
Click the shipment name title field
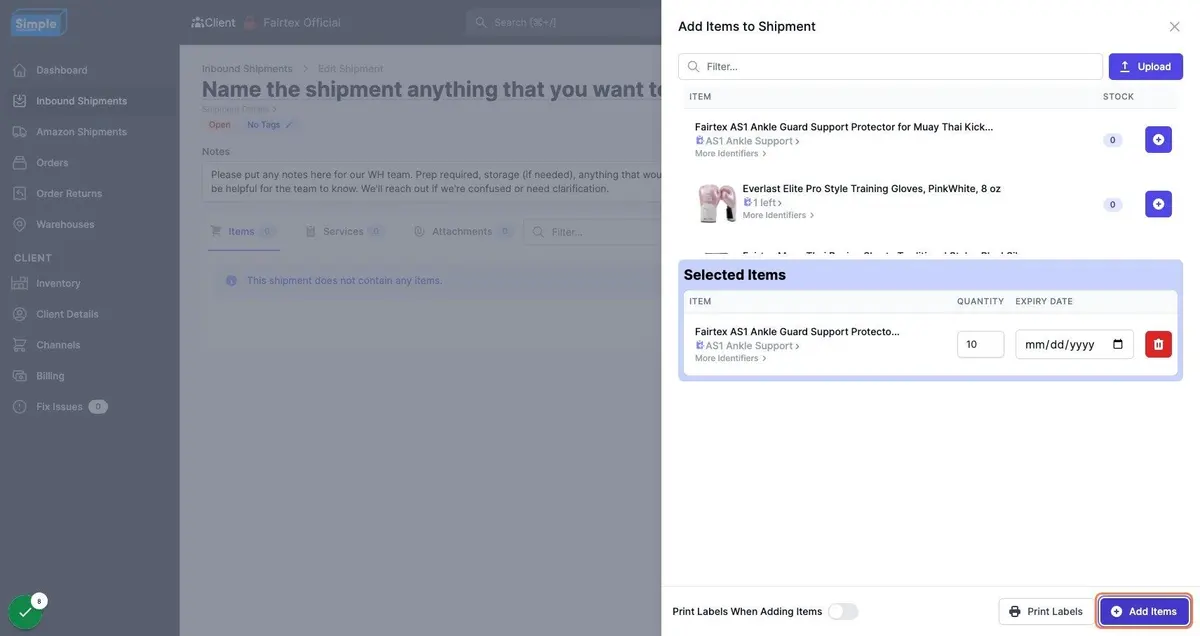tap(432, 89)
